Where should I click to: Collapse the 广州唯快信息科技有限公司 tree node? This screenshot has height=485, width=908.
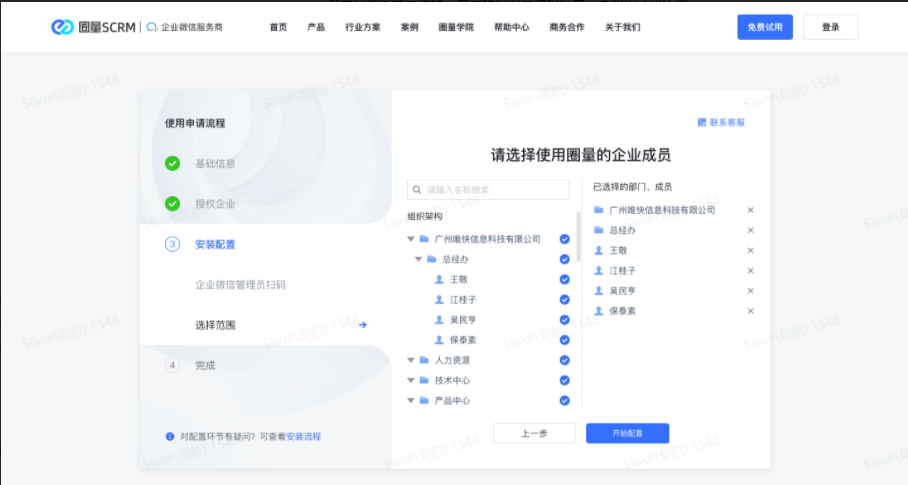[x=411, y=239]
